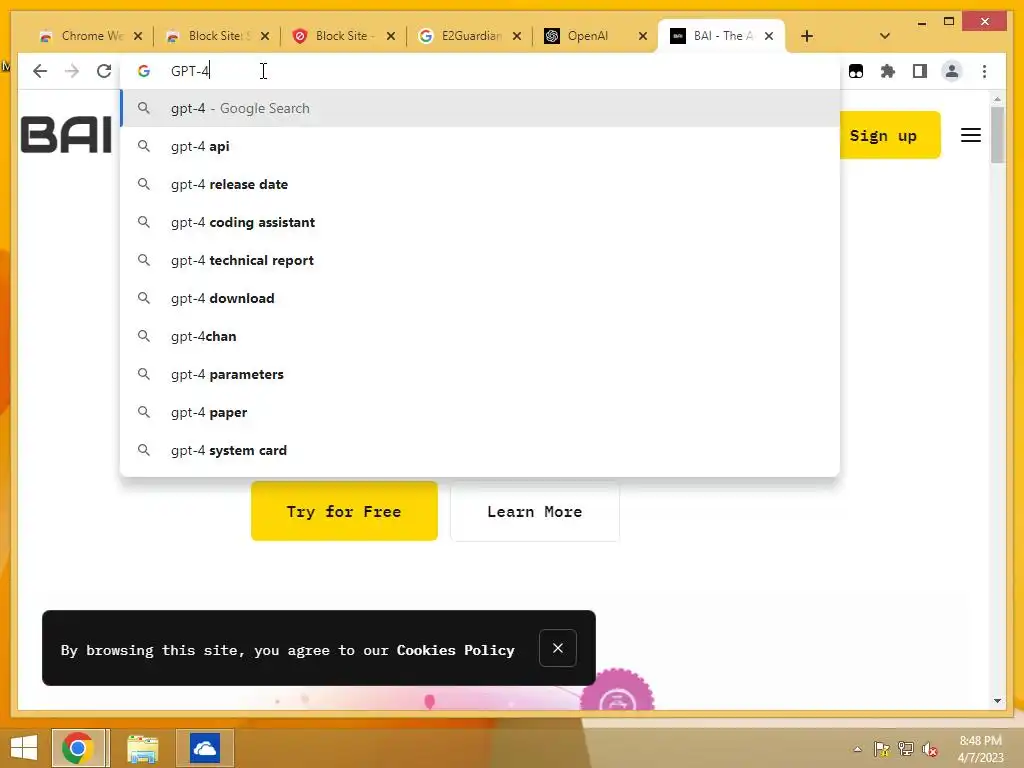The height and width of the screenshot is (768, 1024).
Task: Choose 'gpt-4 technical report' suggestion
Action: tap(480, 260)
